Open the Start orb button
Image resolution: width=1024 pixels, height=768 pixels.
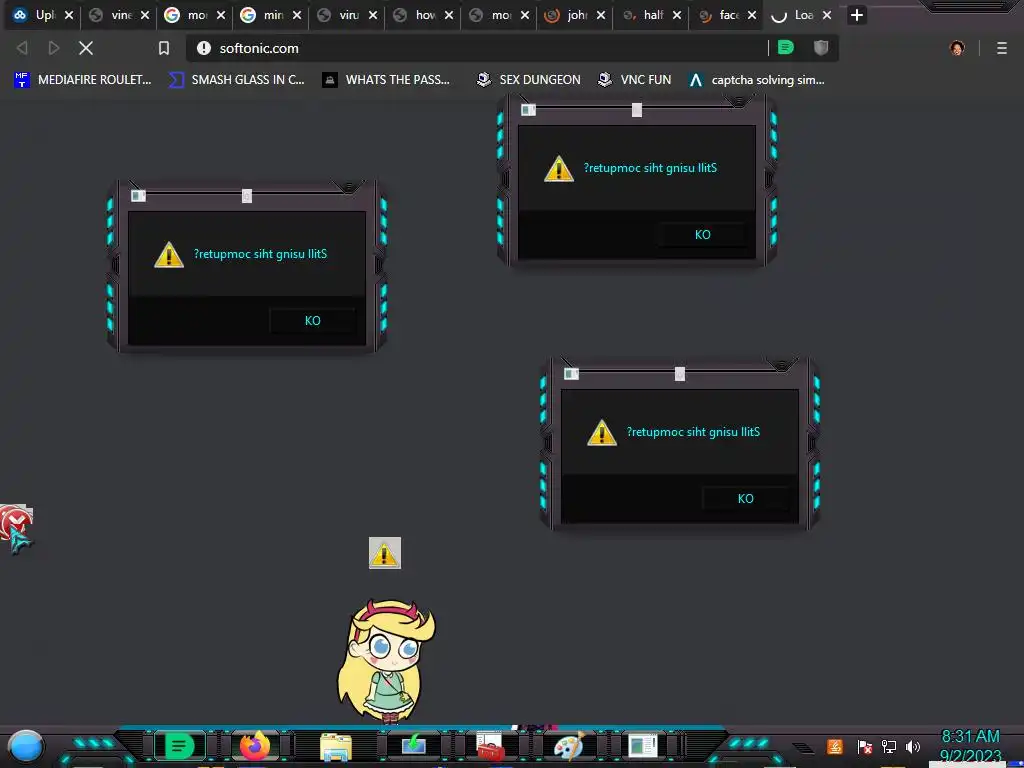click(x=26, y=746)
